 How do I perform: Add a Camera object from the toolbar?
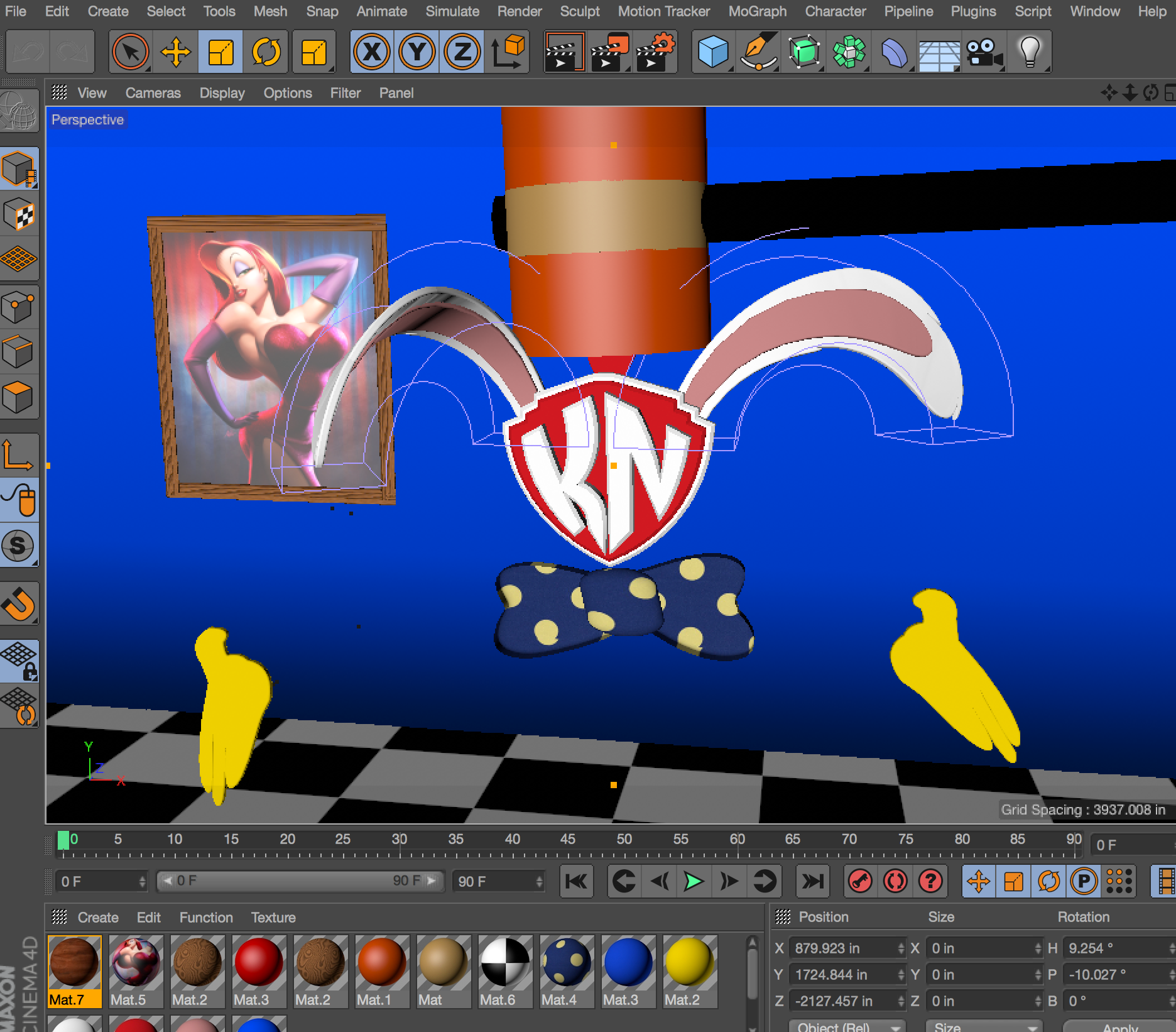(x=984, y=52)
